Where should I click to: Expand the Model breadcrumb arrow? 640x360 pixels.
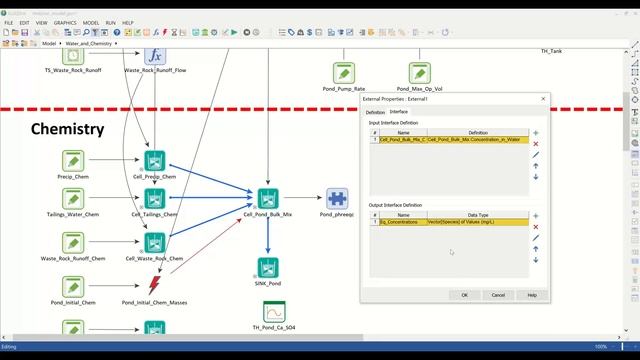click(60, 43)
